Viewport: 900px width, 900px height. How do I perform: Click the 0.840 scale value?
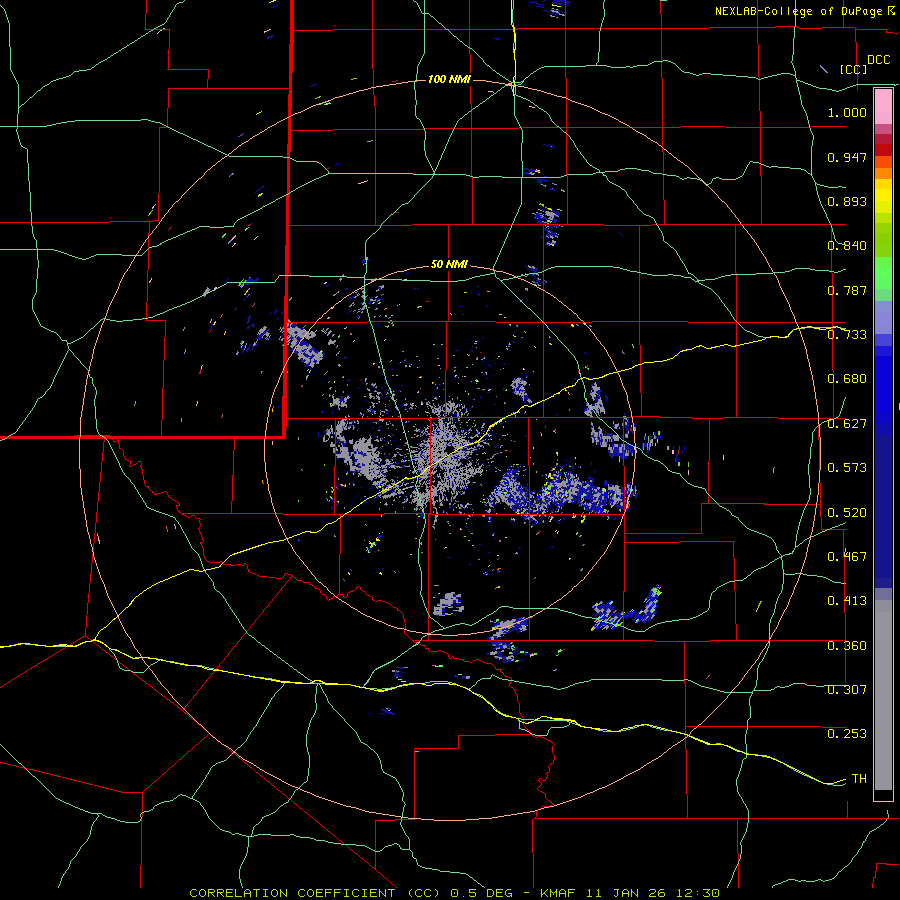(847, 246)
